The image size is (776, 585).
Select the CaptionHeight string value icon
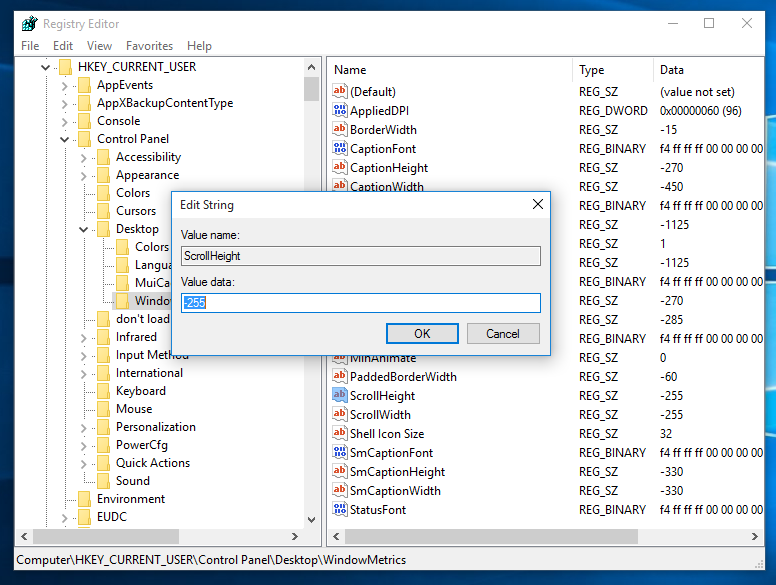pos(340,167)
